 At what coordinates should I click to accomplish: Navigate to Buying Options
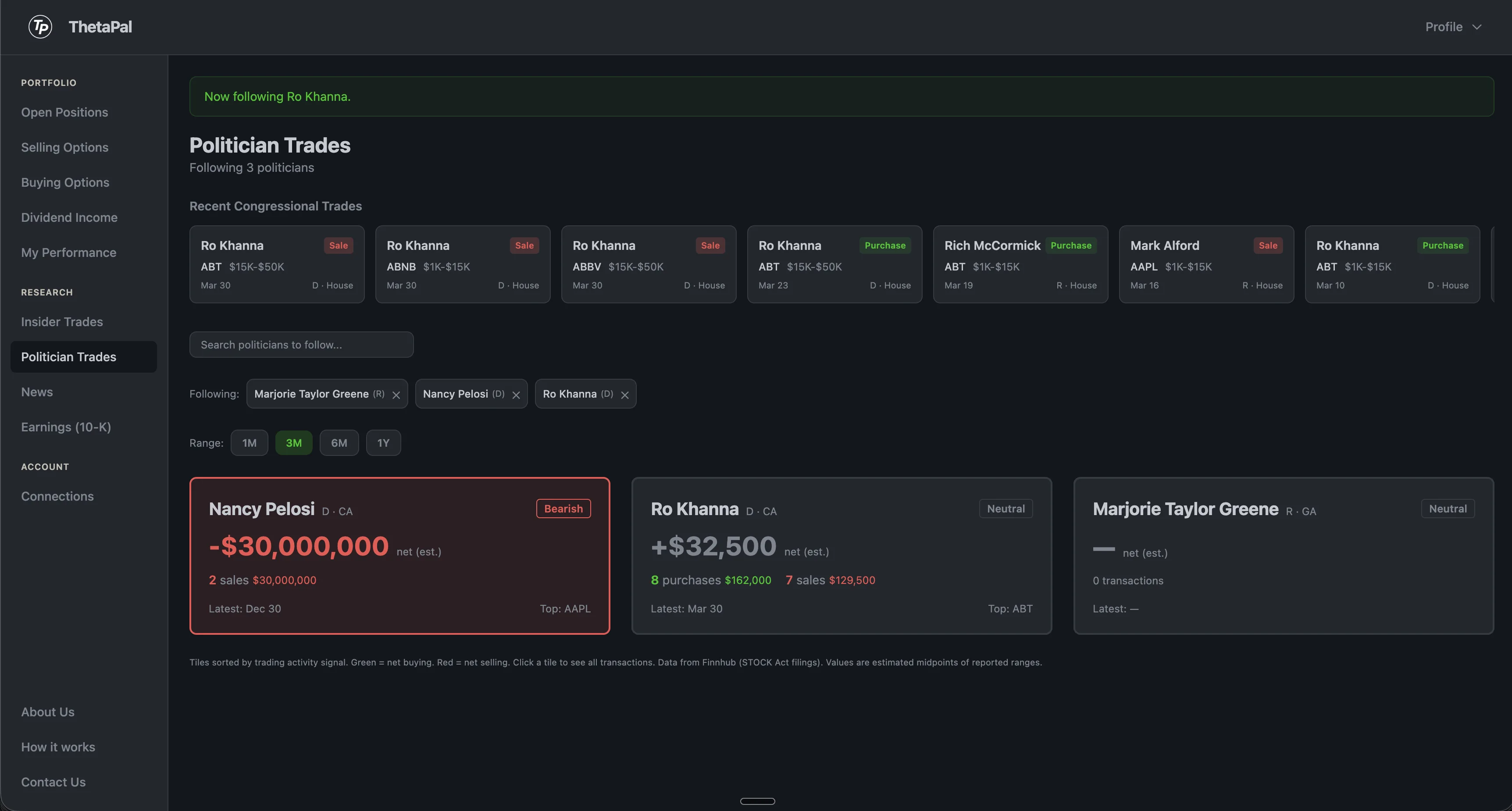click(x=65, y=182)
